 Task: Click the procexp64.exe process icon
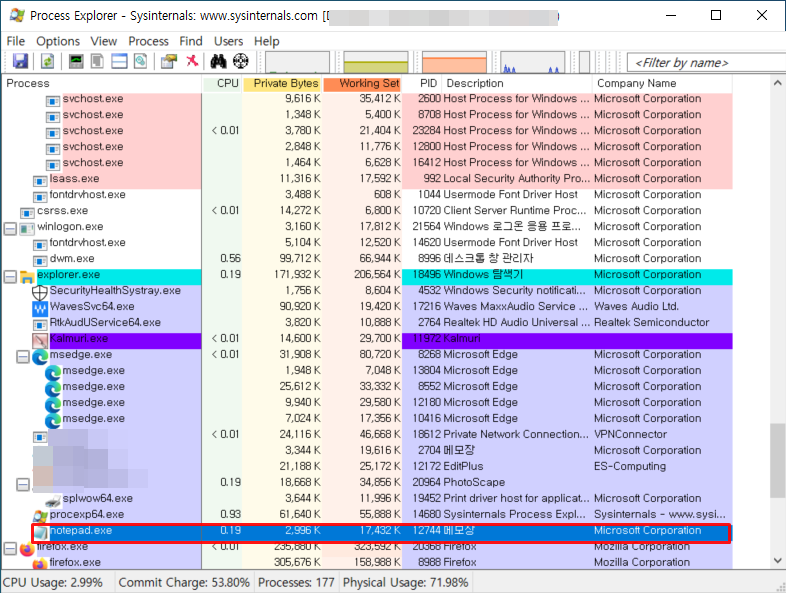pos(40,516)
